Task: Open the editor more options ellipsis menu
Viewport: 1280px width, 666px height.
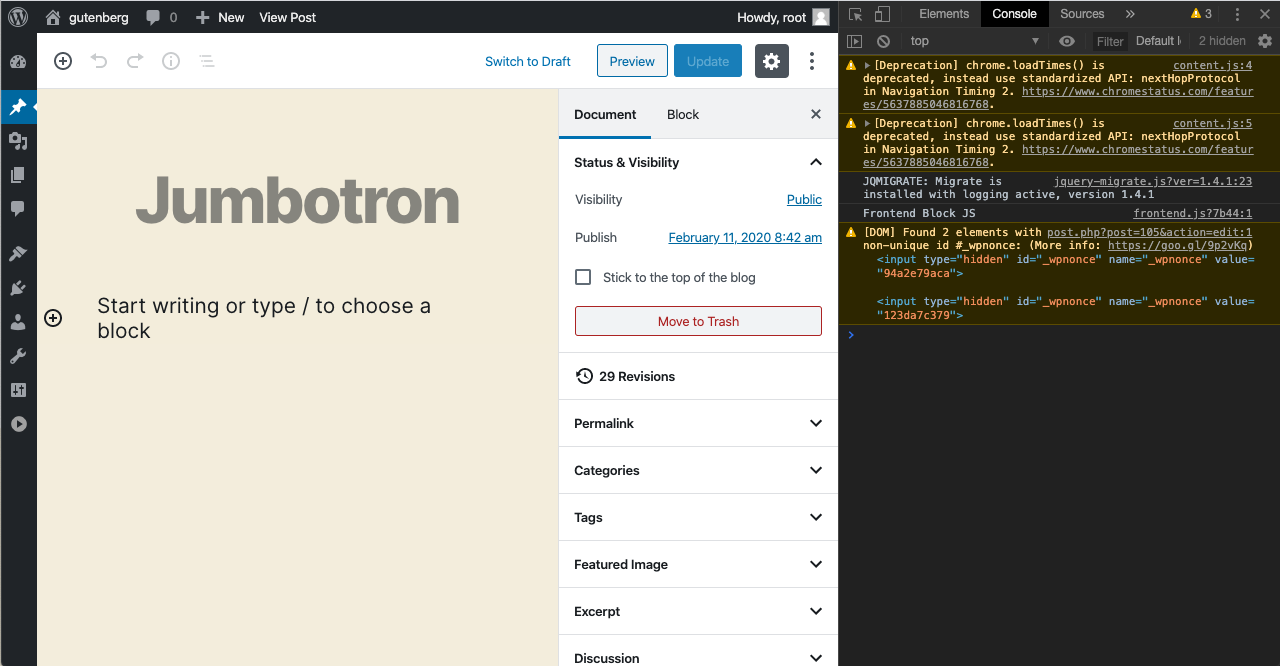Action: coord(811,61)
